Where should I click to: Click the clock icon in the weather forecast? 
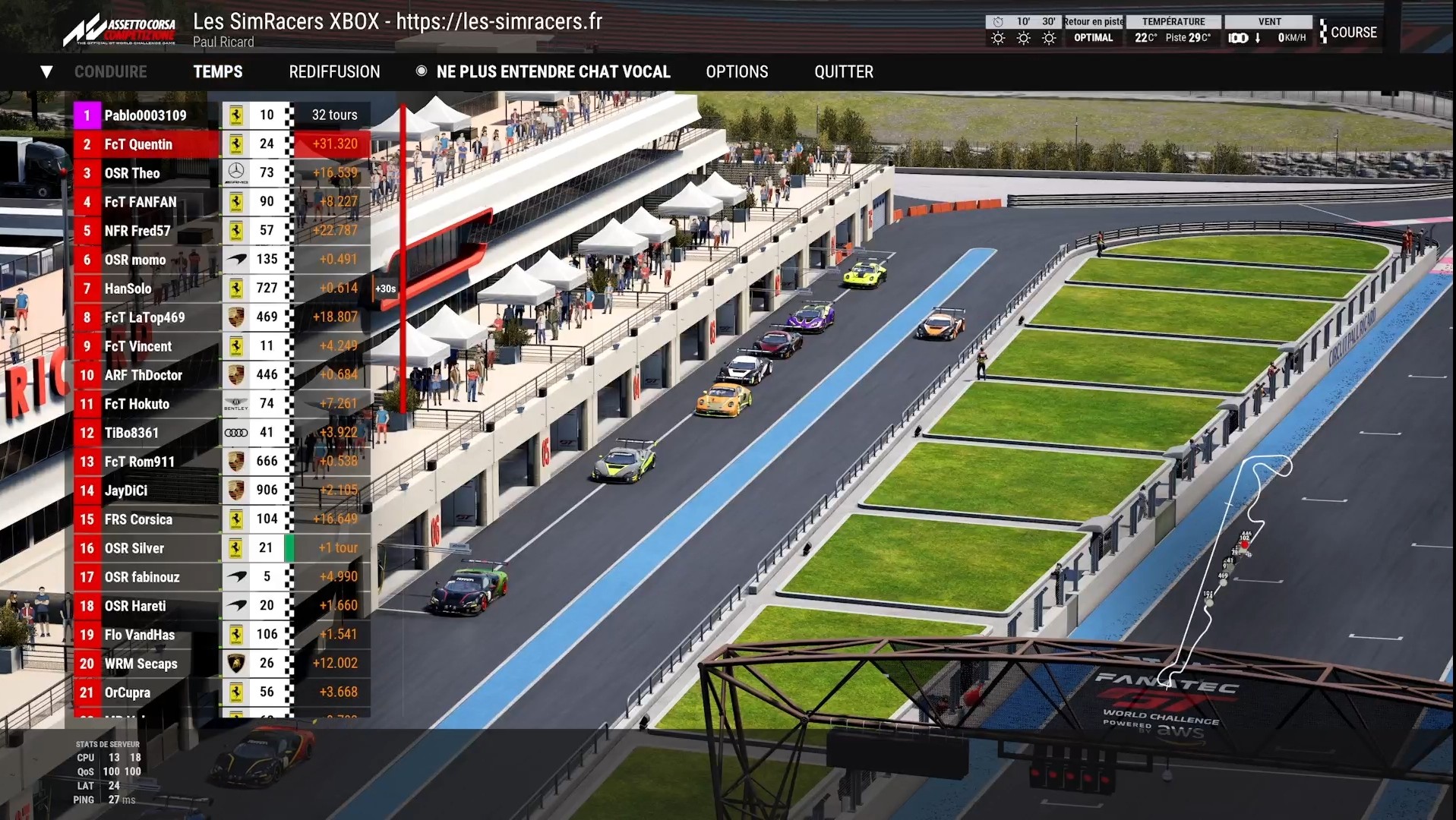coord(998,22)
